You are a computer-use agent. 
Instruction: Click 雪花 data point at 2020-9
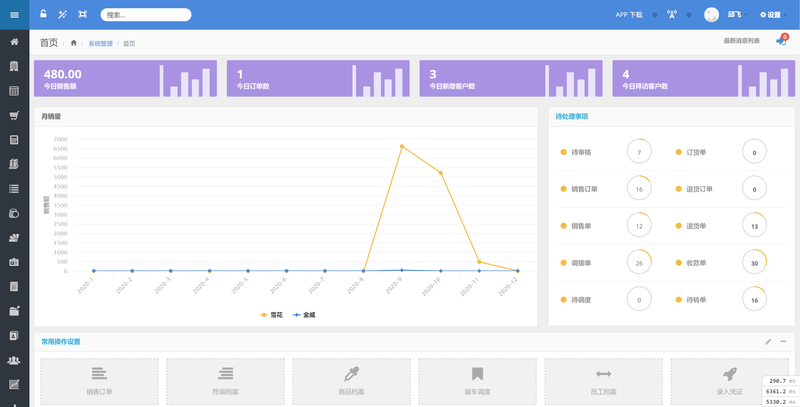click(402, 146)
